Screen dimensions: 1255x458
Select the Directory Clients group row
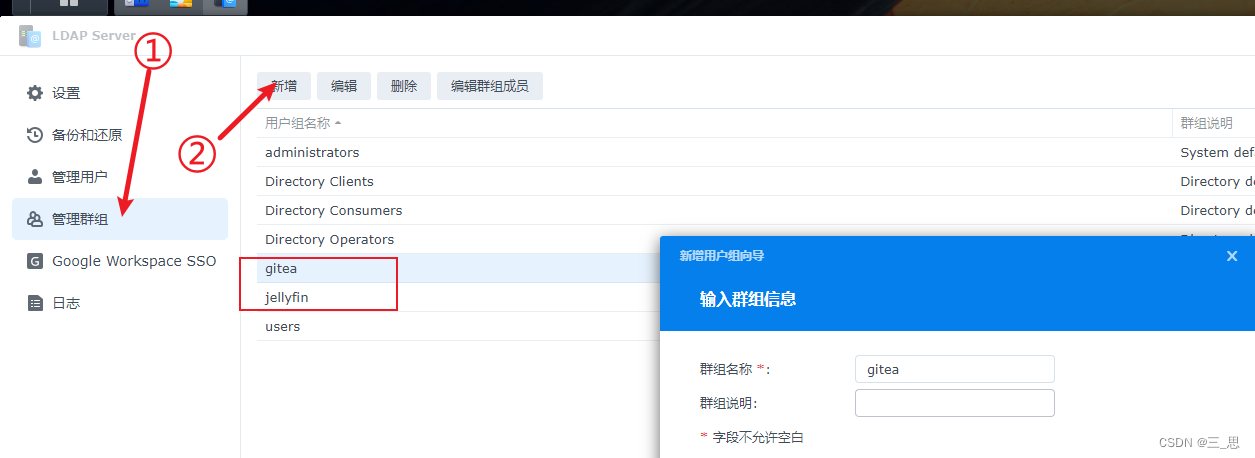point(755,181)
